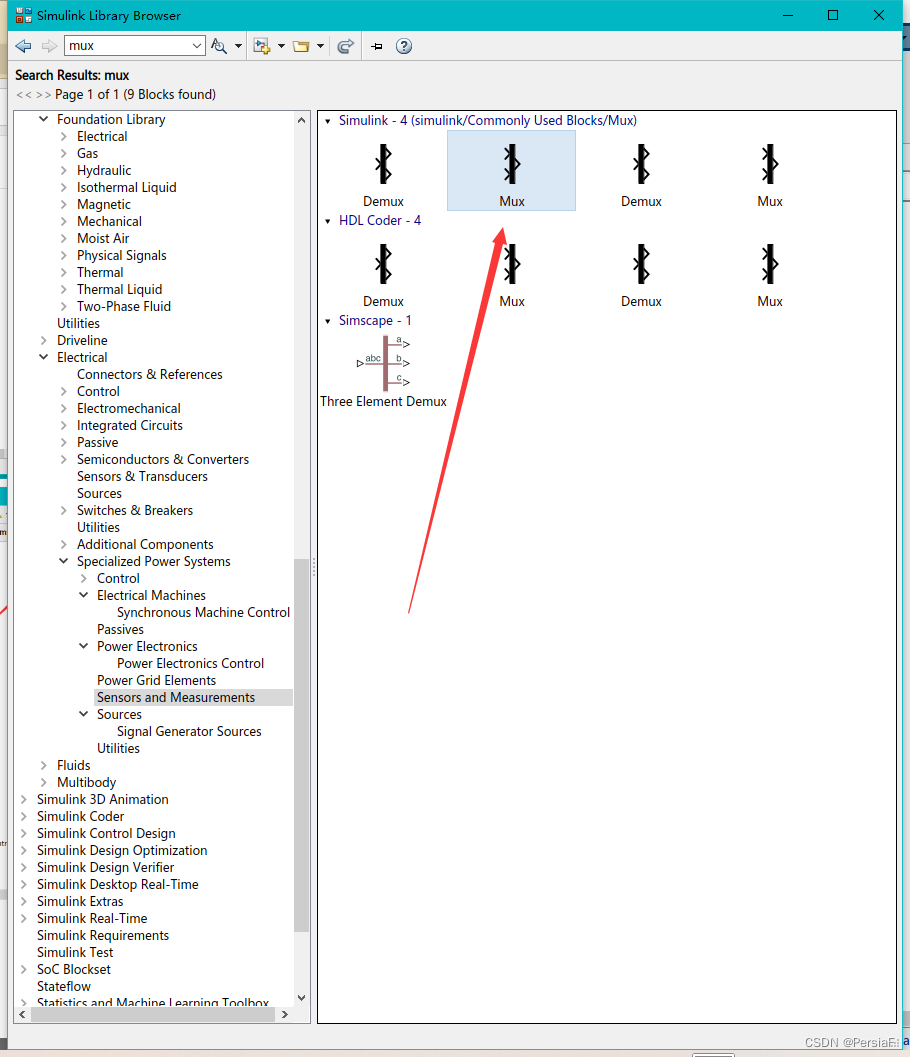This screenshot has width=910, height=1057.
Task: Click the forward navigation arrow
Action: 49,46
